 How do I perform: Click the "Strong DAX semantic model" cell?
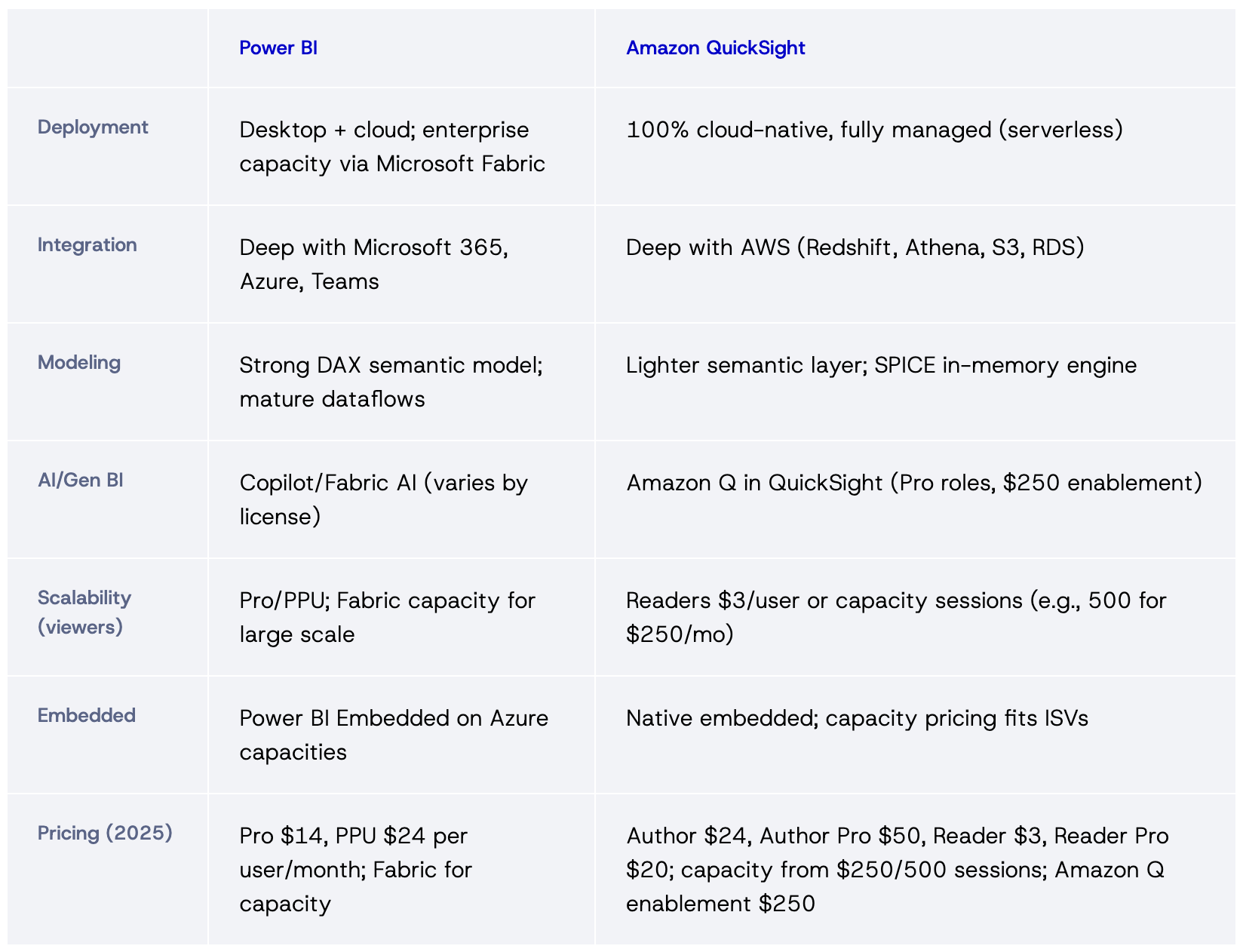click(391, 382)
